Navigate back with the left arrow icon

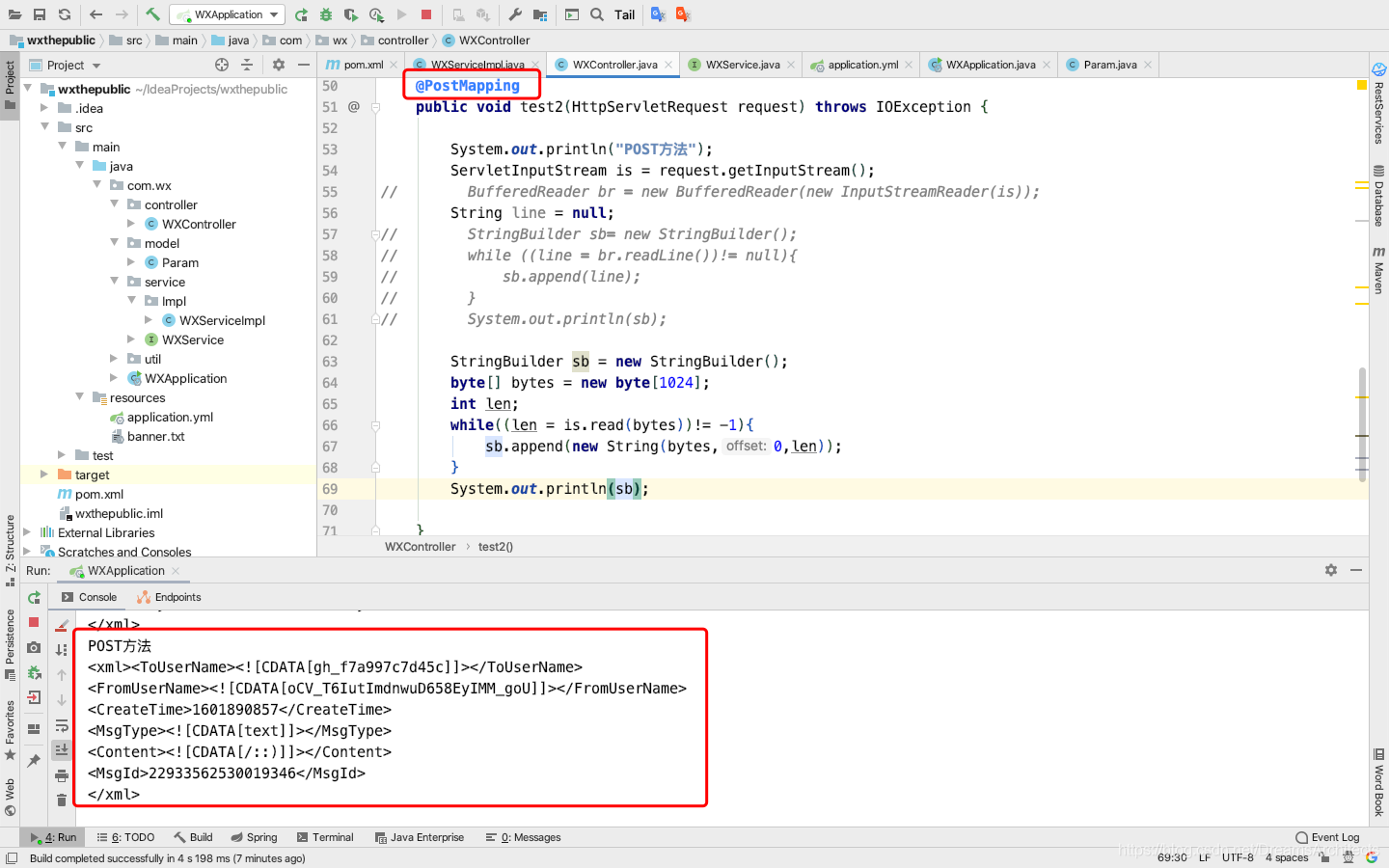(95, 14)
